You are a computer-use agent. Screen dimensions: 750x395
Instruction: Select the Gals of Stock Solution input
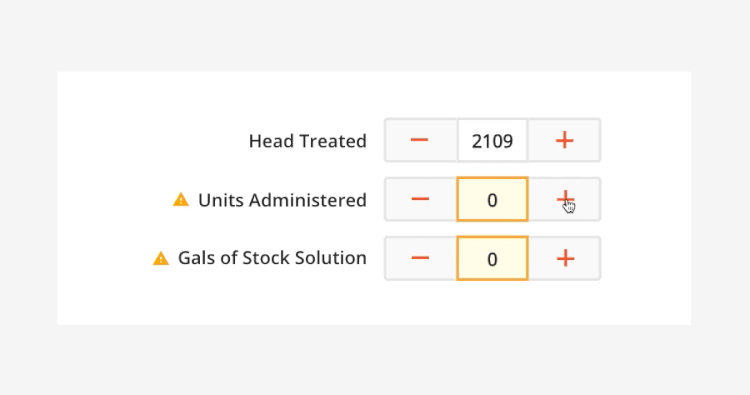point(492,258)
